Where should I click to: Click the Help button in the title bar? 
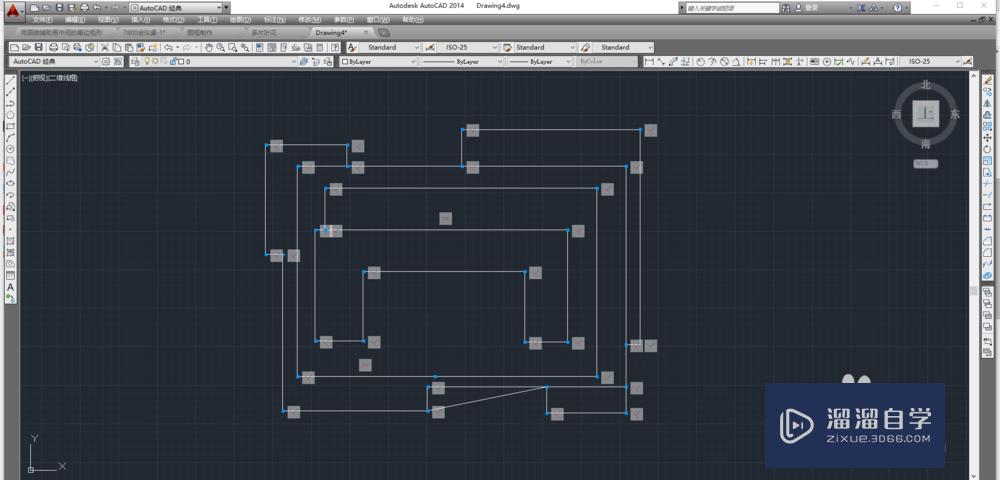(x=897, y=8)
